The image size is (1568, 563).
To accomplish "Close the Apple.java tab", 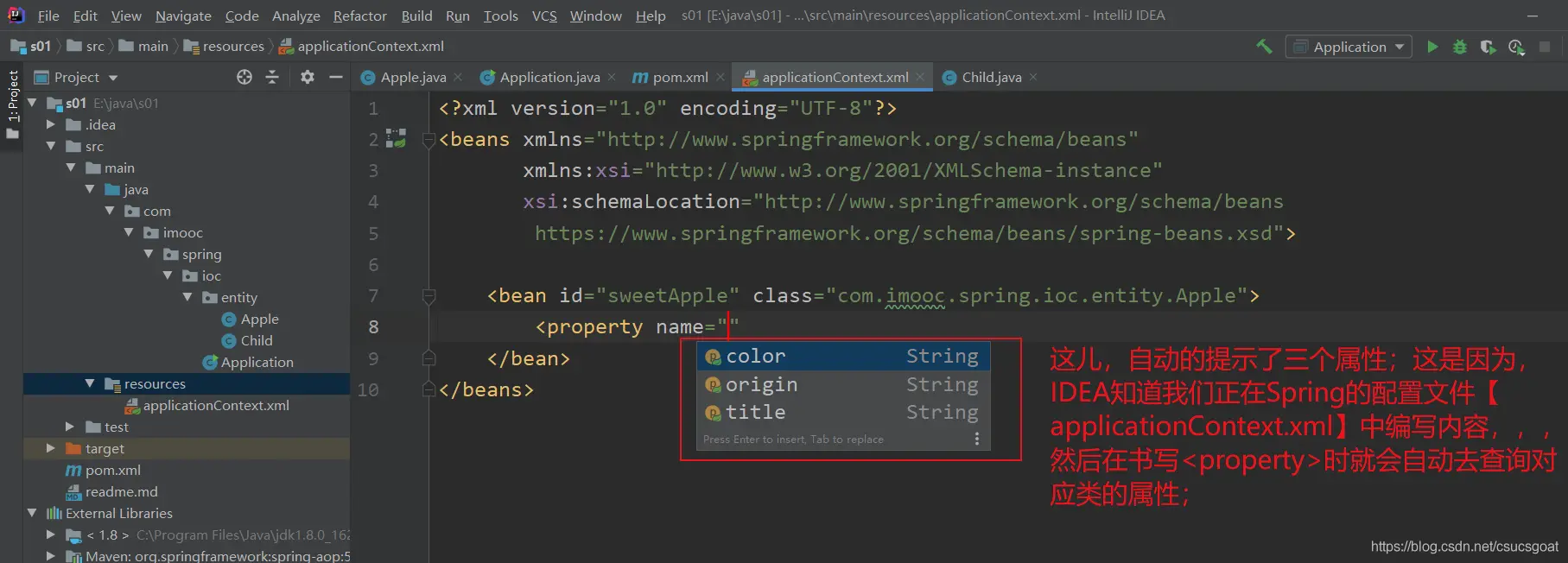I will click(458, 77).
